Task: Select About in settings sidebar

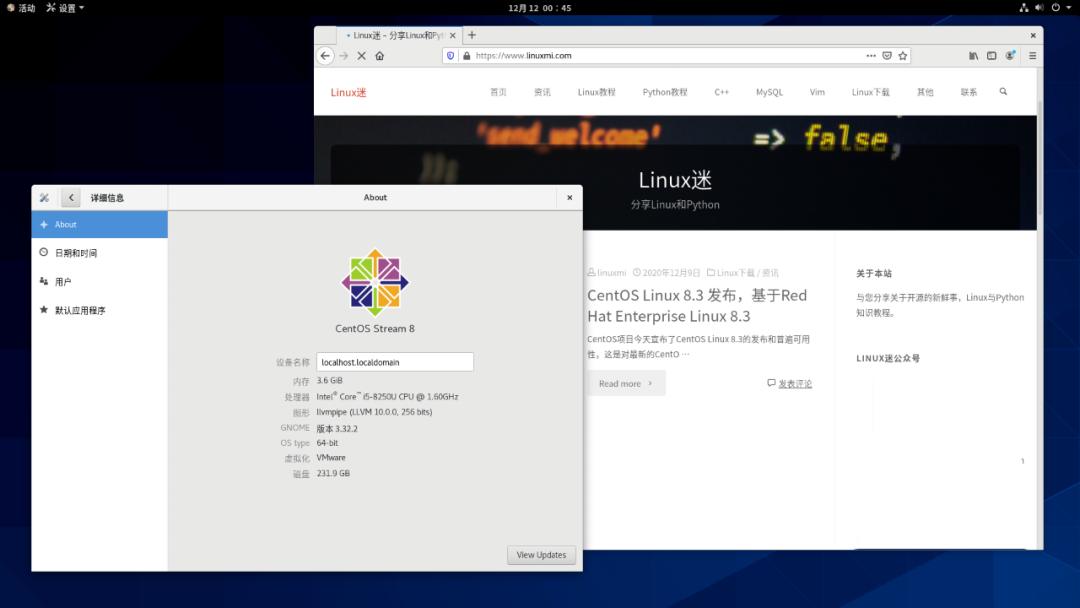Action: coord(99,224)
